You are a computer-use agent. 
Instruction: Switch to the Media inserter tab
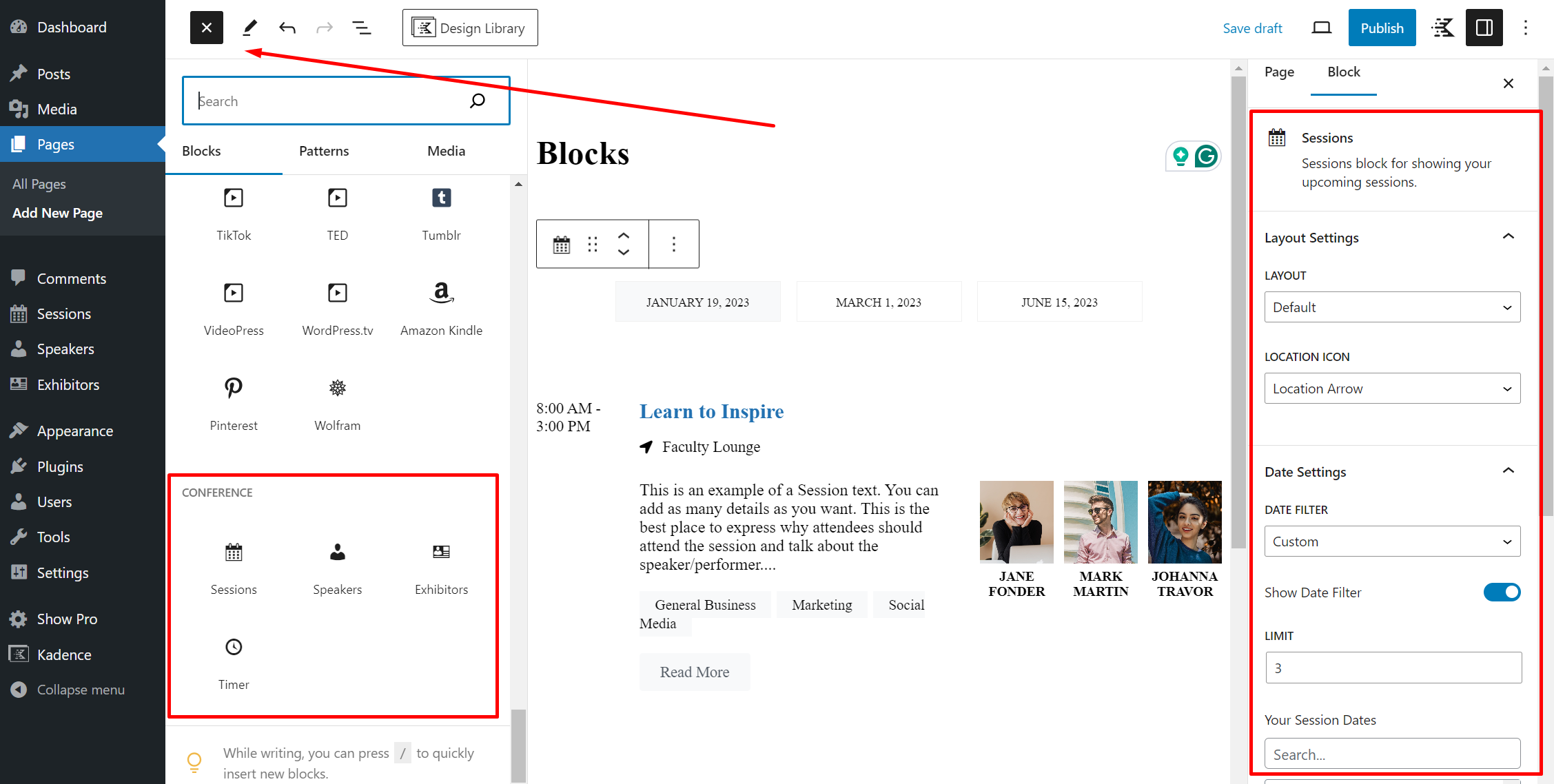pyautogui.click(x=446, y=151)
